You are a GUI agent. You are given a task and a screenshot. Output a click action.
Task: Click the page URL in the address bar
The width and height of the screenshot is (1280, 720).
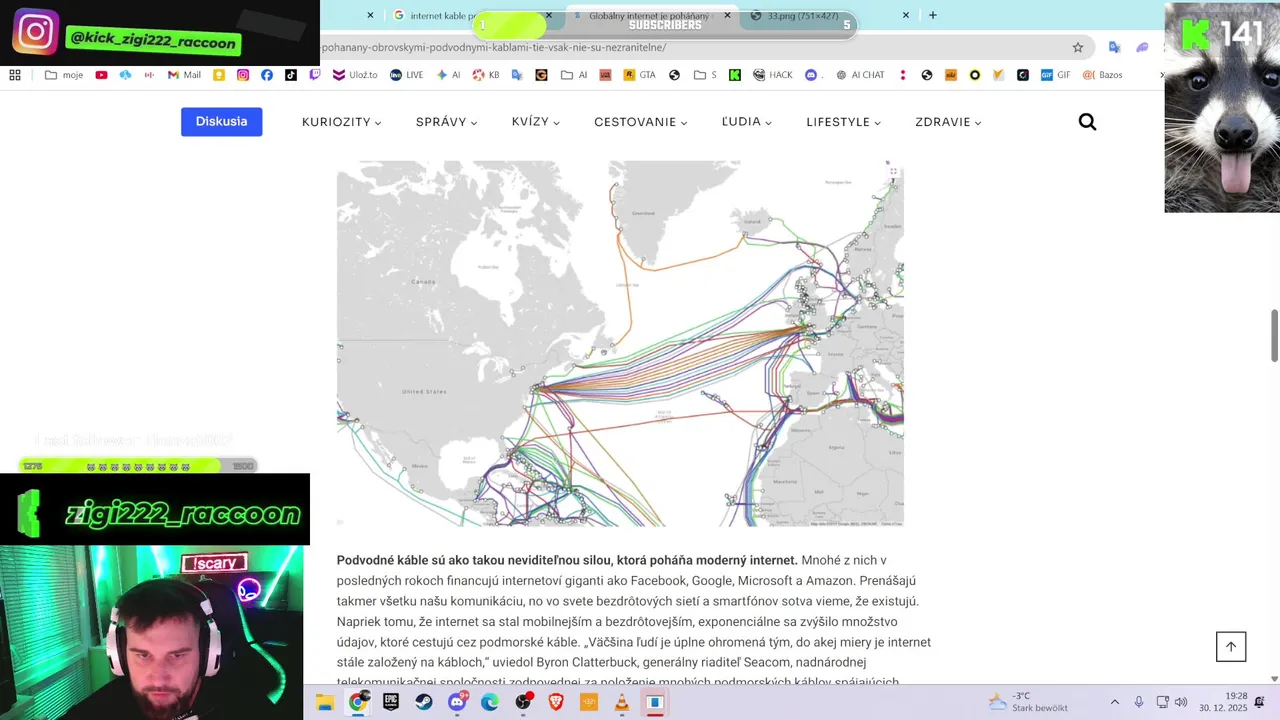coord(493,47)
